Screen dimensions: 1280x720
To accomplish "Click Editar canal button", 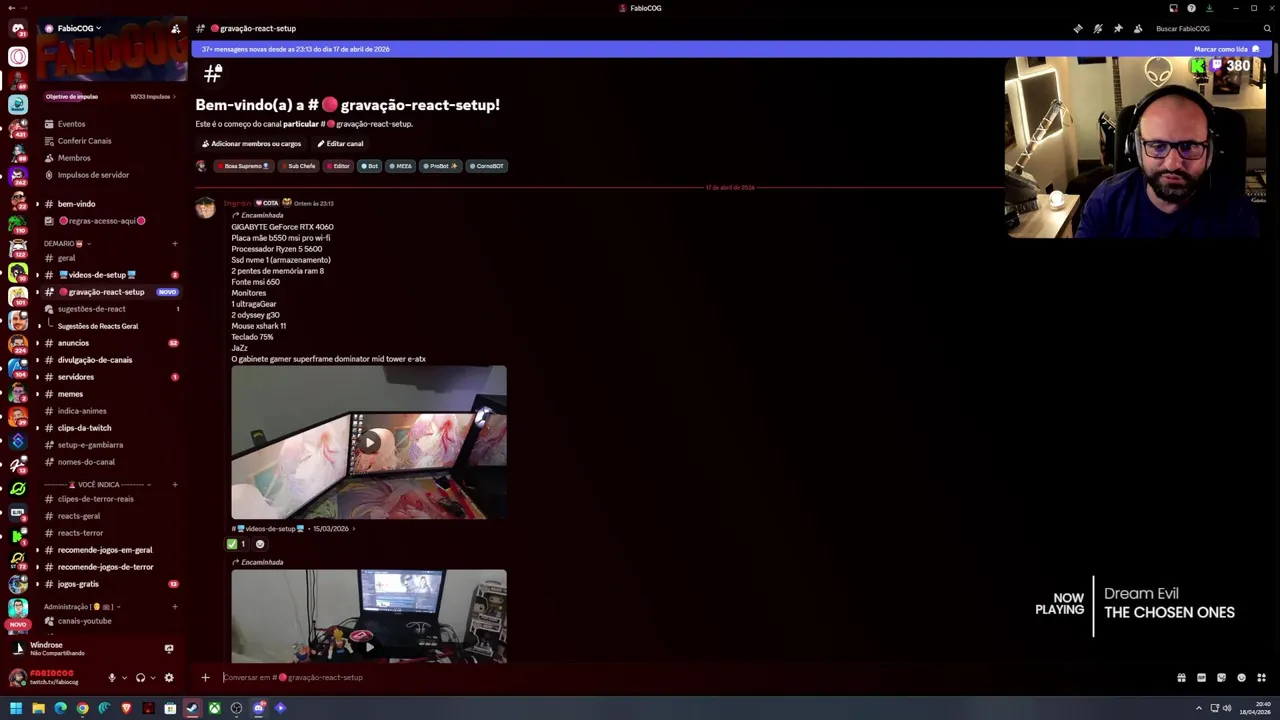I will pos(340,144).
